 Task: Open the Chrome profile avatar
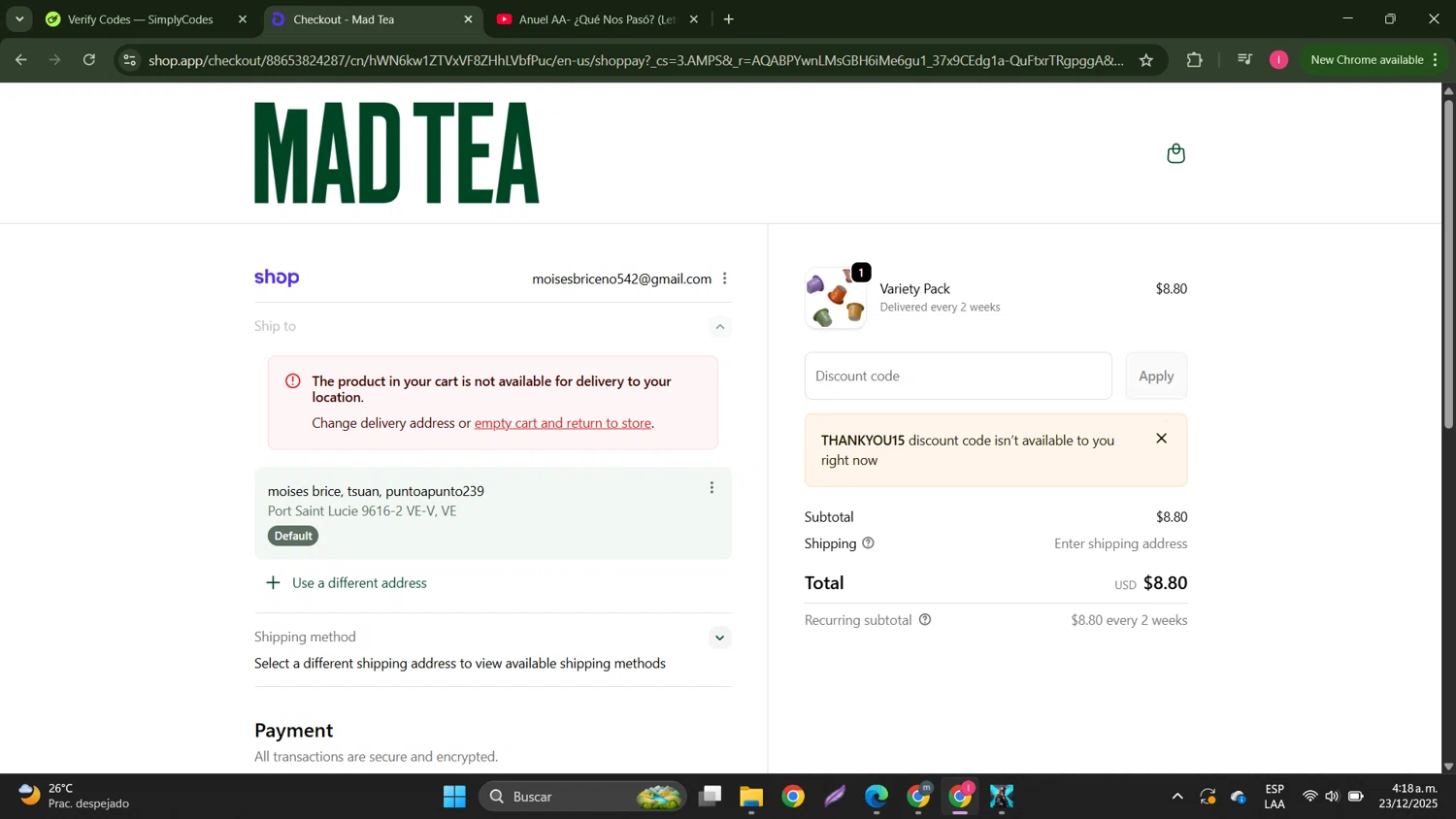[1279, 60]
